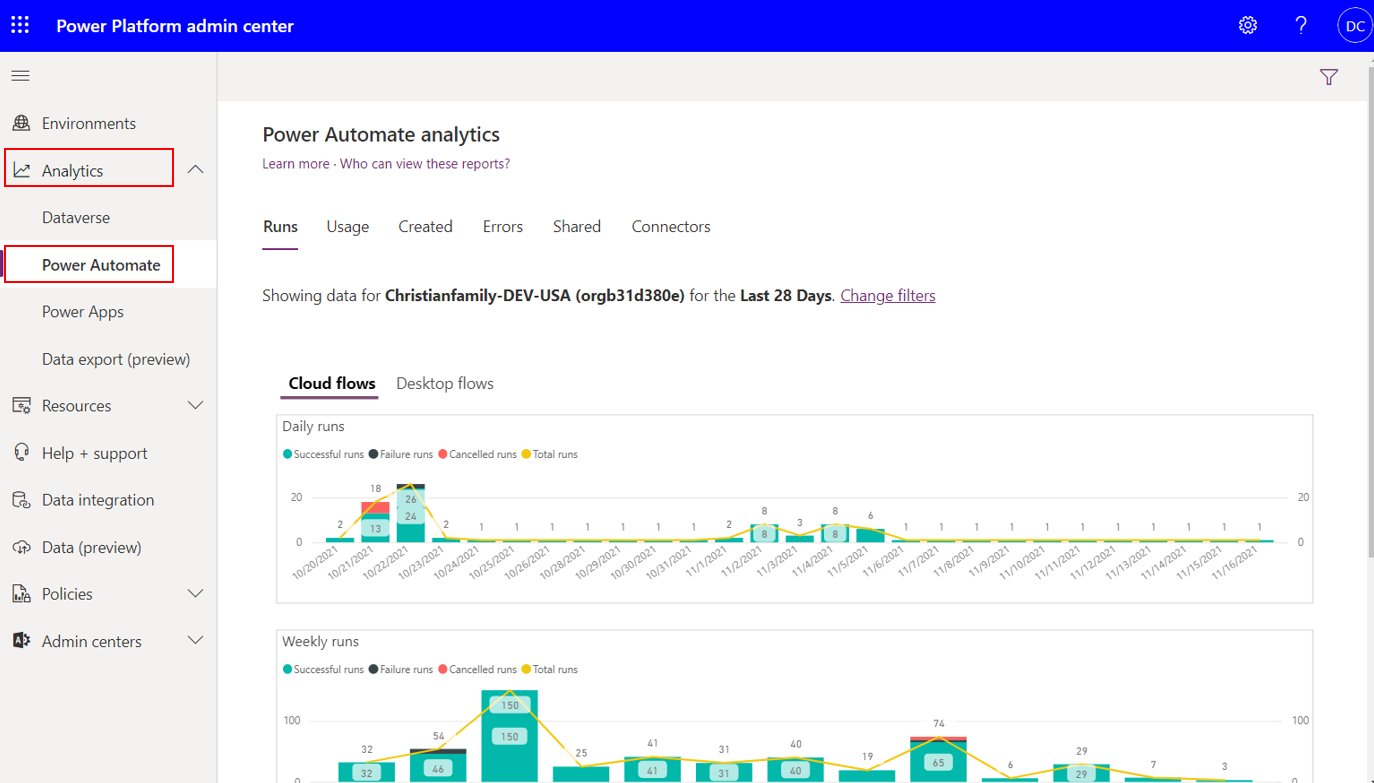
Task: Open the Learn more link
Action: 295,163
